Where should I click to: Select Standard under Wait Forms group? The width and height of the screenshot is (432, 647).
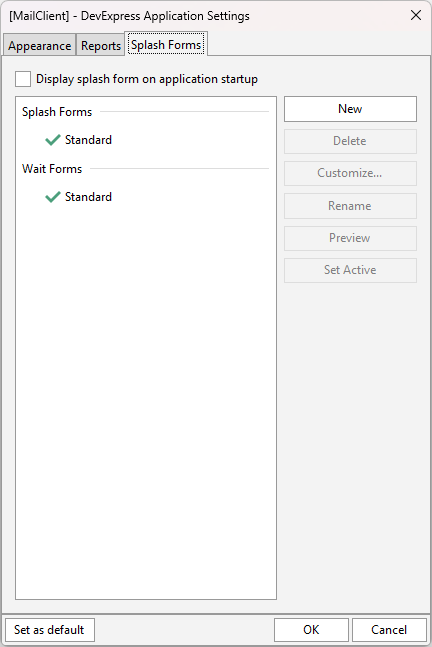[88, 197]
